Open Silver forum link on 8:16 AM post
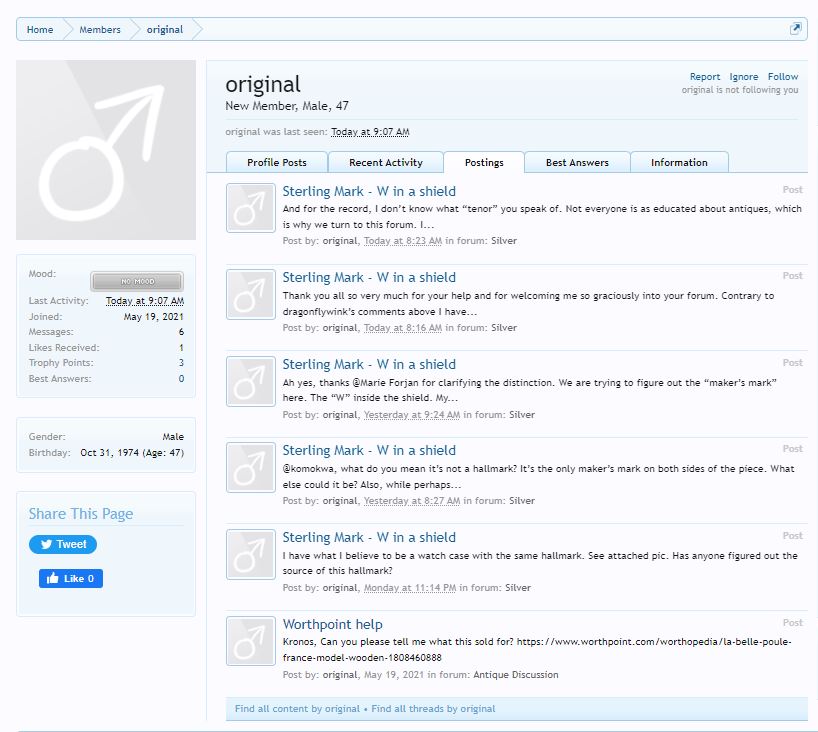This screenshot has height=732, width=818. pos(504,328)
